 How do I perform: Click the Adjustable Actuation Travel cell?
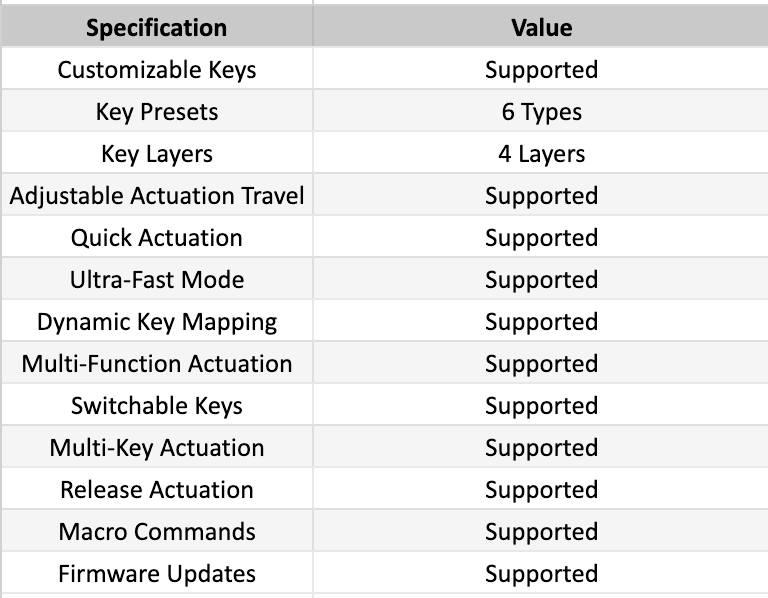pyautogui.click(x=156, y=196)
